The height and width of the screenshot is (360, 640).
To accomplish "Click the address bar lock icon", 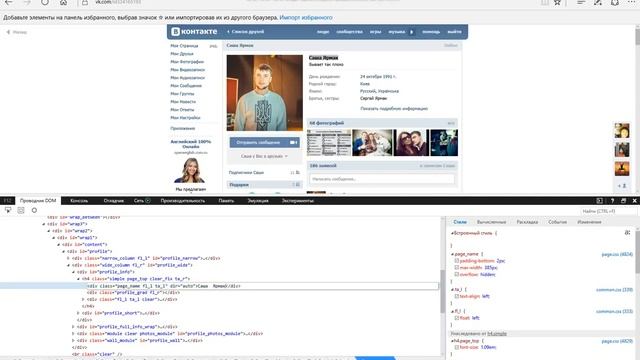I will coord(85,2).
